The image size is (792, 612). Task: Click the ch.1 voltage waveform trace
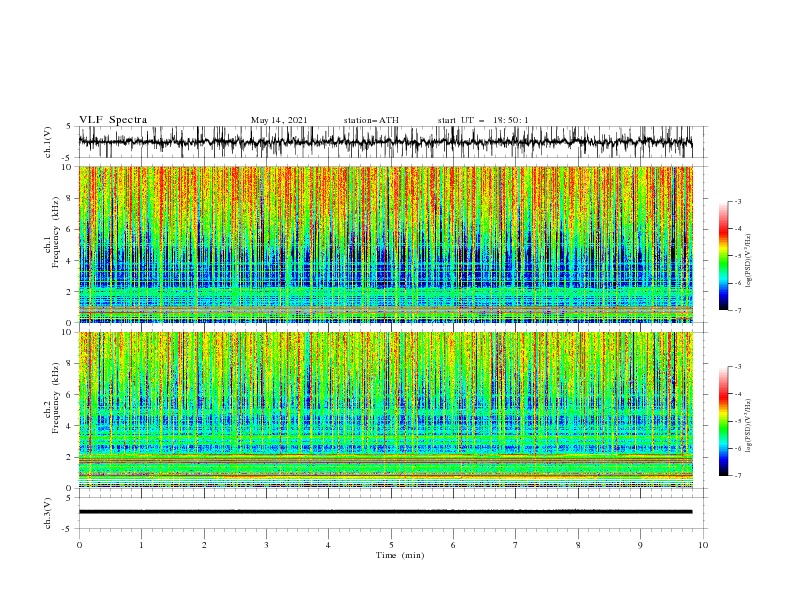pos(385,142)
